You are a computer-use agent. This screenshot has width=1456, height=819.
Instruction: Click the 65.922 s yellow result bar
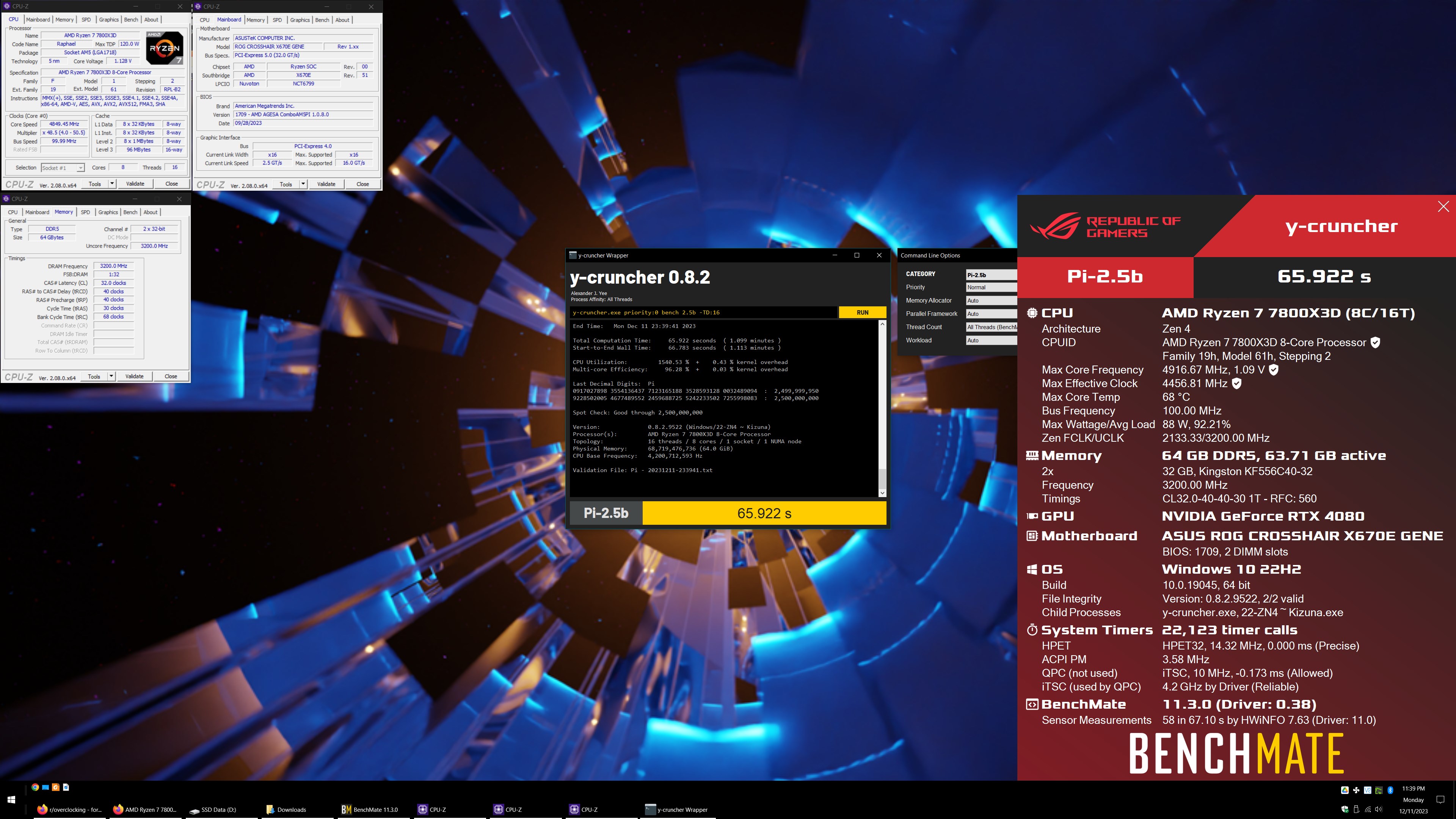pyautogui.click(x=764, y=513)
